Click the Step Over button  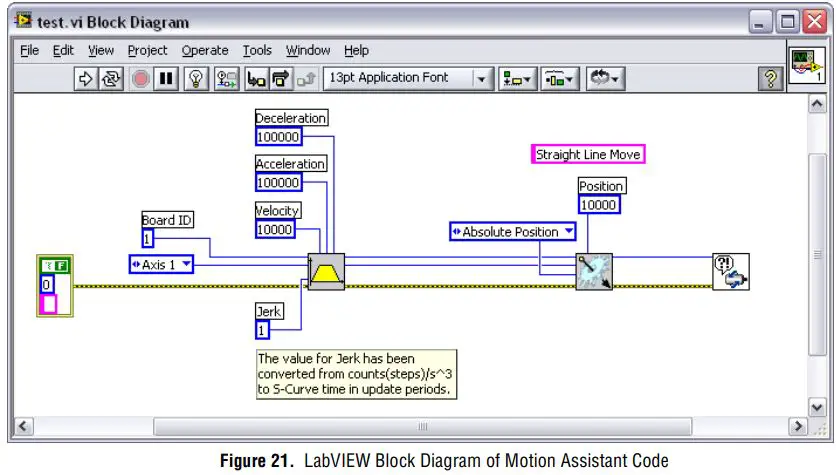tap(281, 79)
